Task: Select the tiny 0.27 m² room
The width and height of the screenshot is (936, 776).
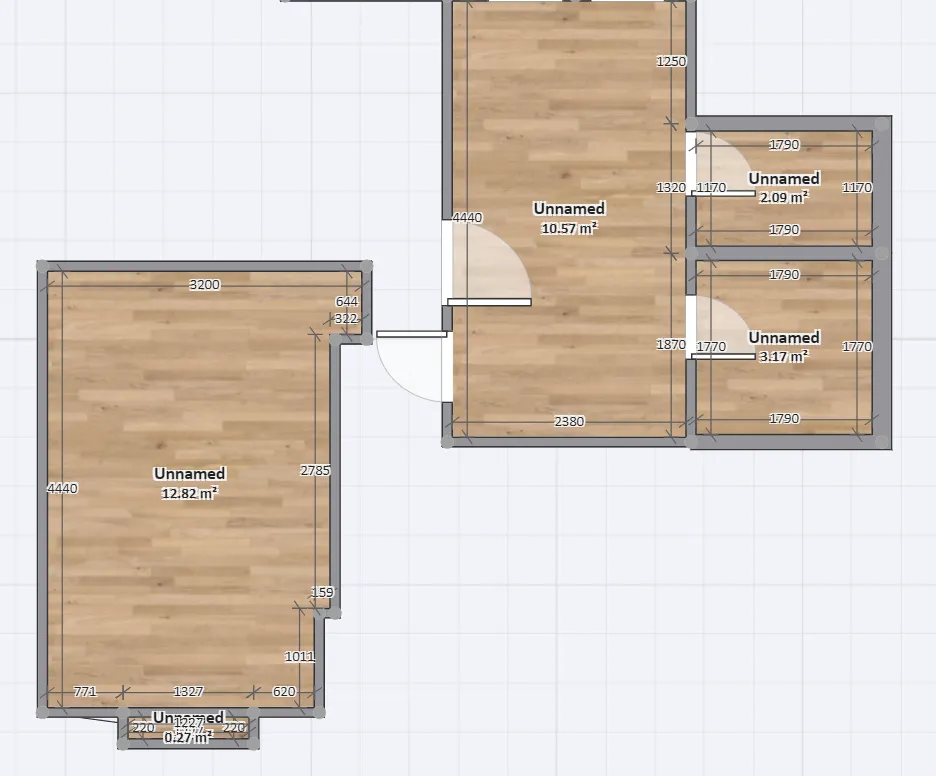Action: point(188,729)
